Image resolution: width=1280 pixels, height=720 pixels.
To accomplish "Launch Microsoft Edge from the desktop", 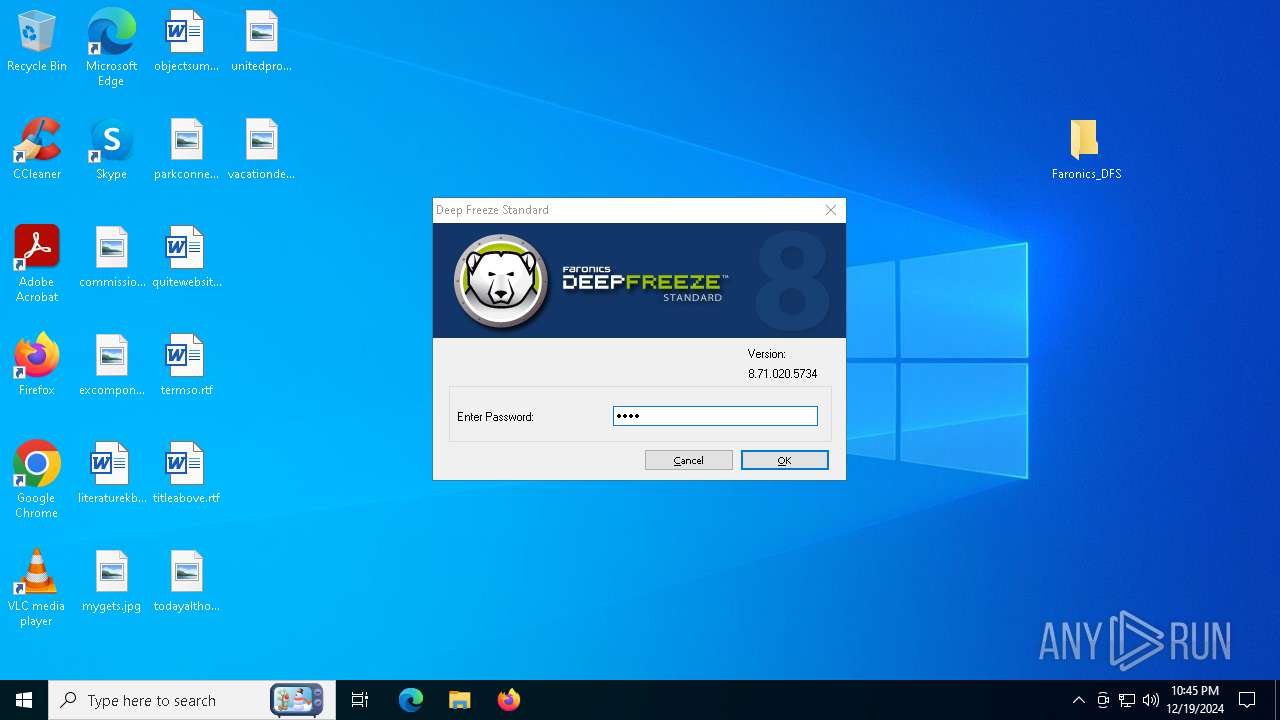I will click(x=111, y=48).
